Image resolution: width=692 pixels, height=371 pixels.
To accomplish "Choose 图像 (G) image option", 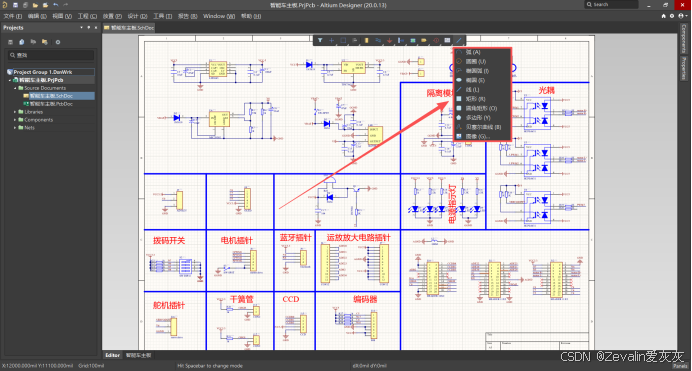I will click(482, 136).
